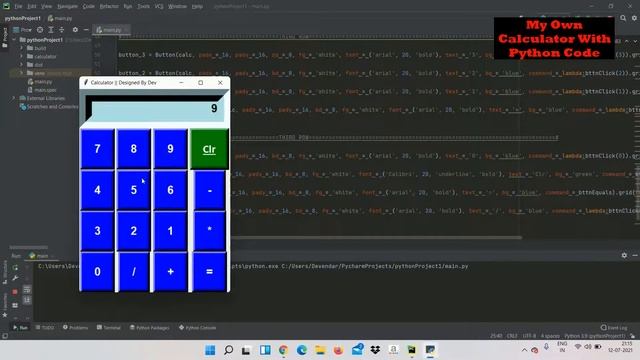Click the calculator plus button
The height and width of the screenshot is (360, 640).
(170, 271)
